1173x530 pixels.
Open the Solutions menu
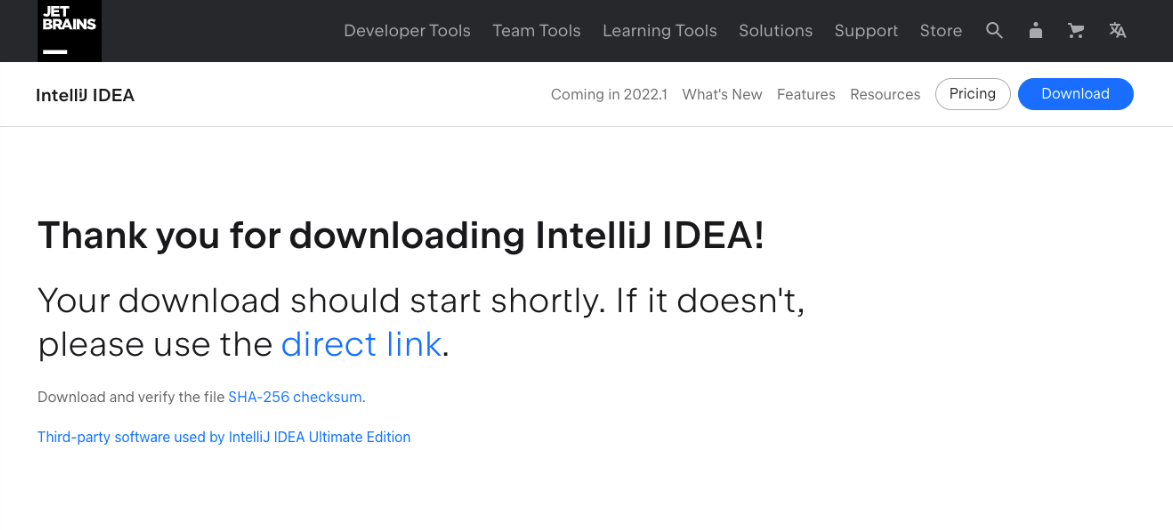(776, 31)
